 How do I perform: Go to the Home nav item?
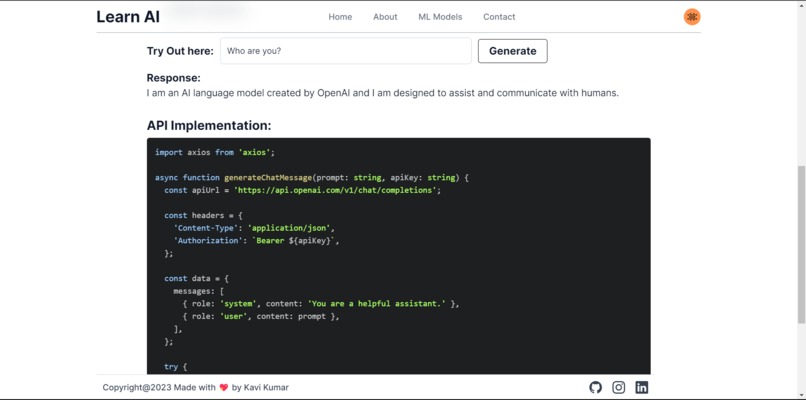coord(340,16)
